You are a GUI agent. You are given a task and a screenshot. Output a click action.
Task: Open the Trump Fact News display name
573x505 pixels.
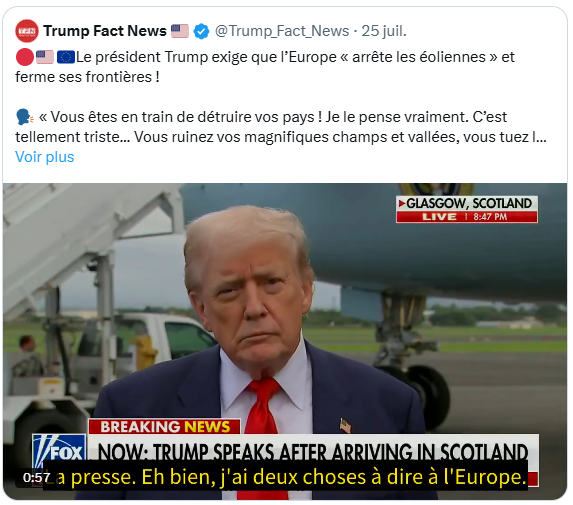[105, 31]
